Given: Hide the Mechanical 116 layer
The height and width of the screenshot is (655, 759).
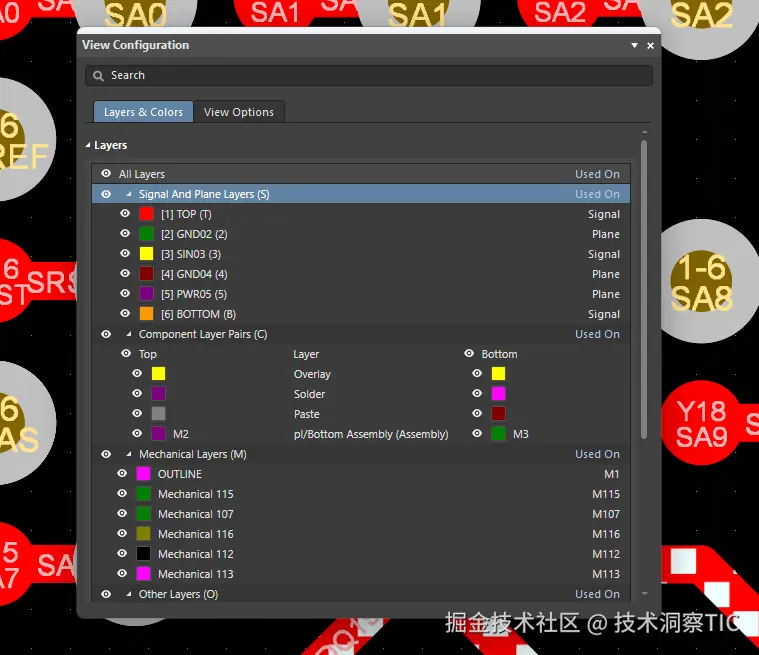Looking at the screenshot, I should pos(122,533).
